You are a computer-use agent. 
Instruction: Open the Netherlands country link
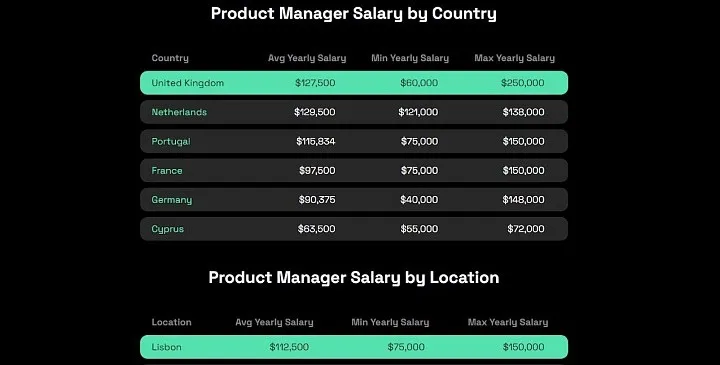179,112
